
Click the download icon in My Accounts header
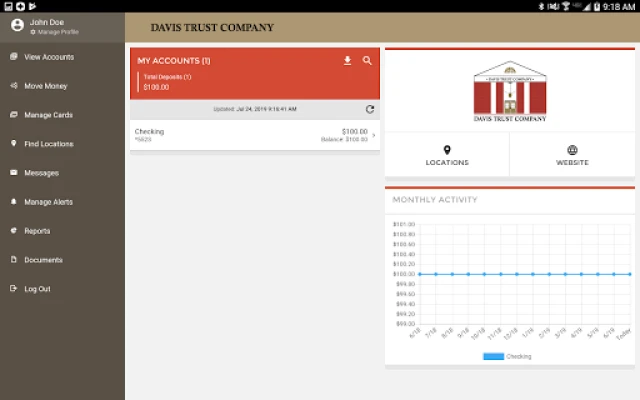point(348,61)
